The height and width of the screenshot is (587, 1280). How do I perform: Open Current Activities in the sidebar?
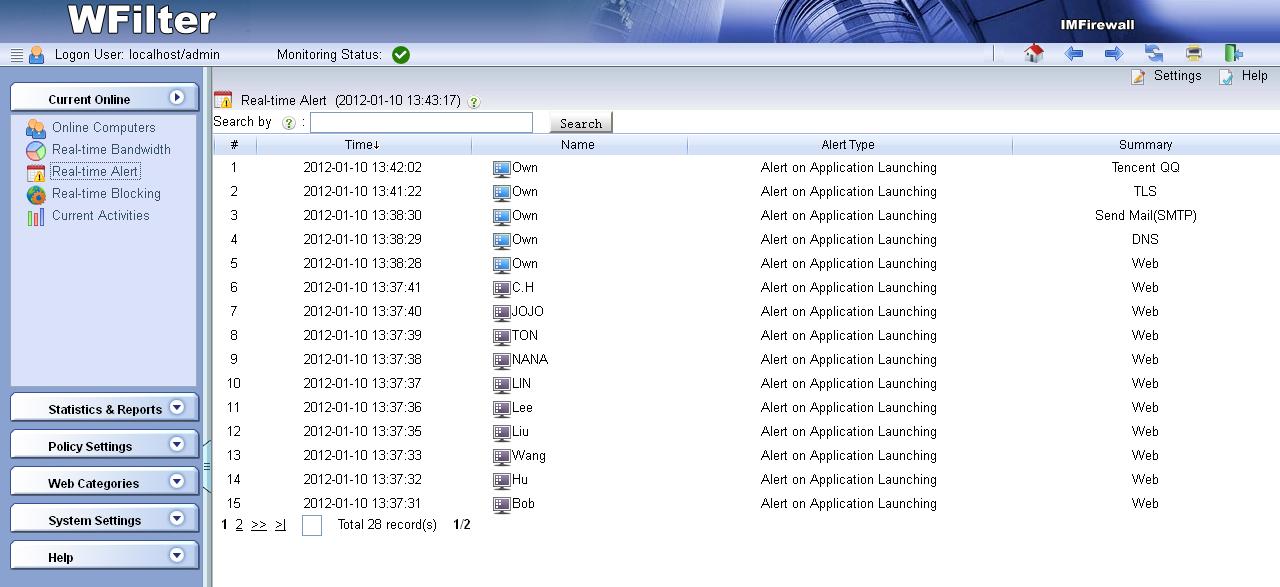coord(100,215)
